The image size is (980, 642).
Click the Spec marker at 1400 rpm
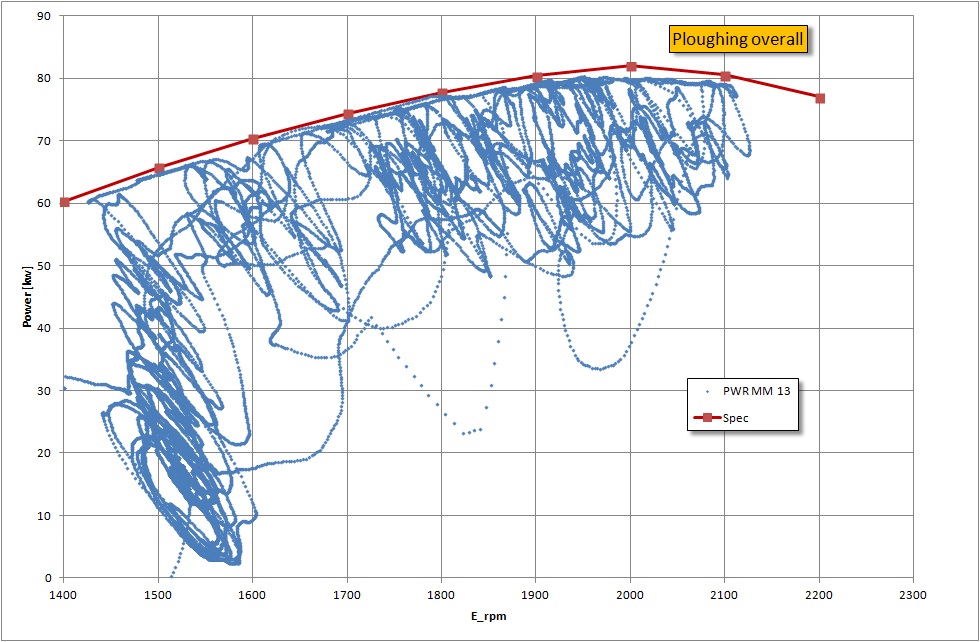point(65,202)
